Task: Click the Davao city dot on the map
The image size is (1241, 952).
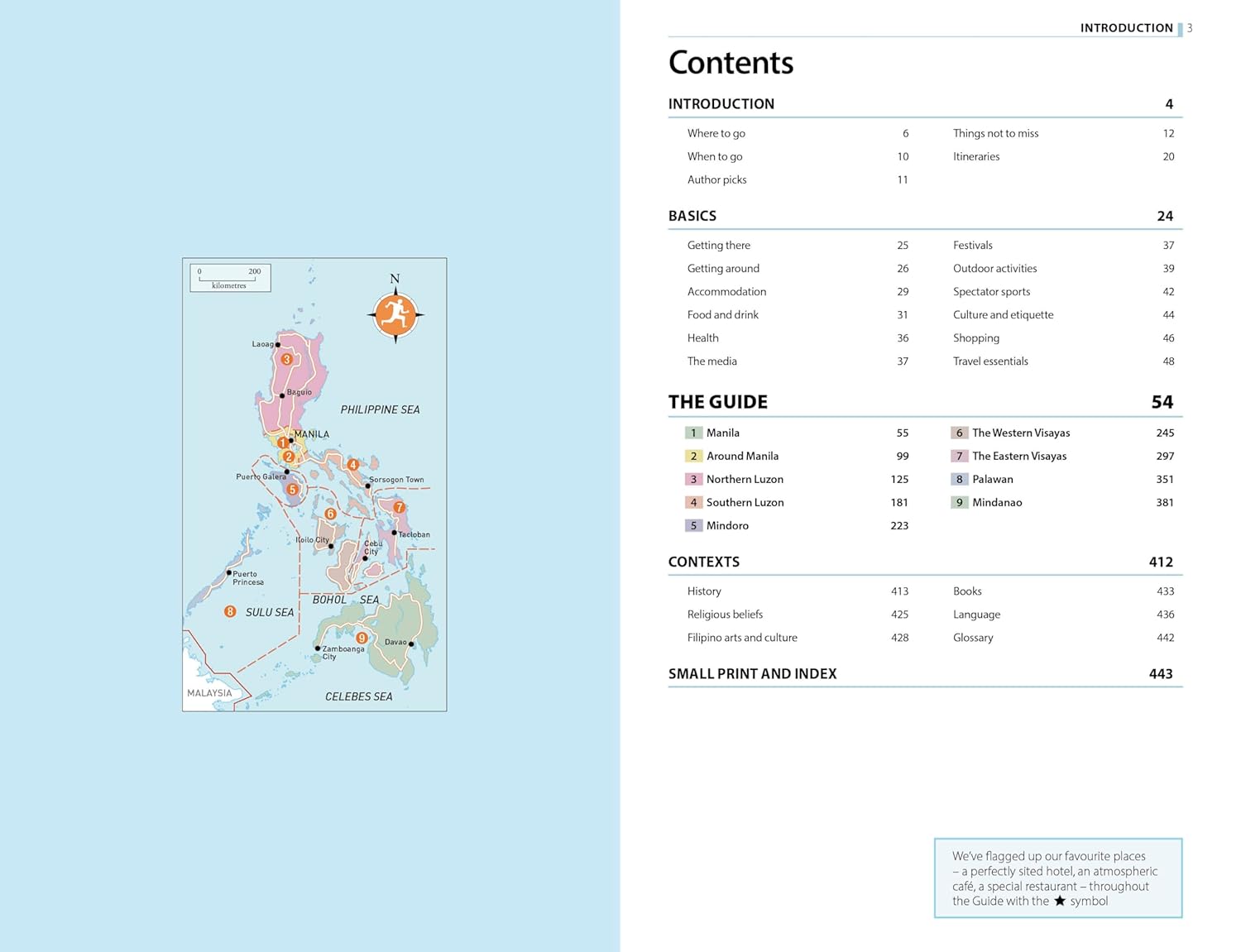Action: (411, 643)
